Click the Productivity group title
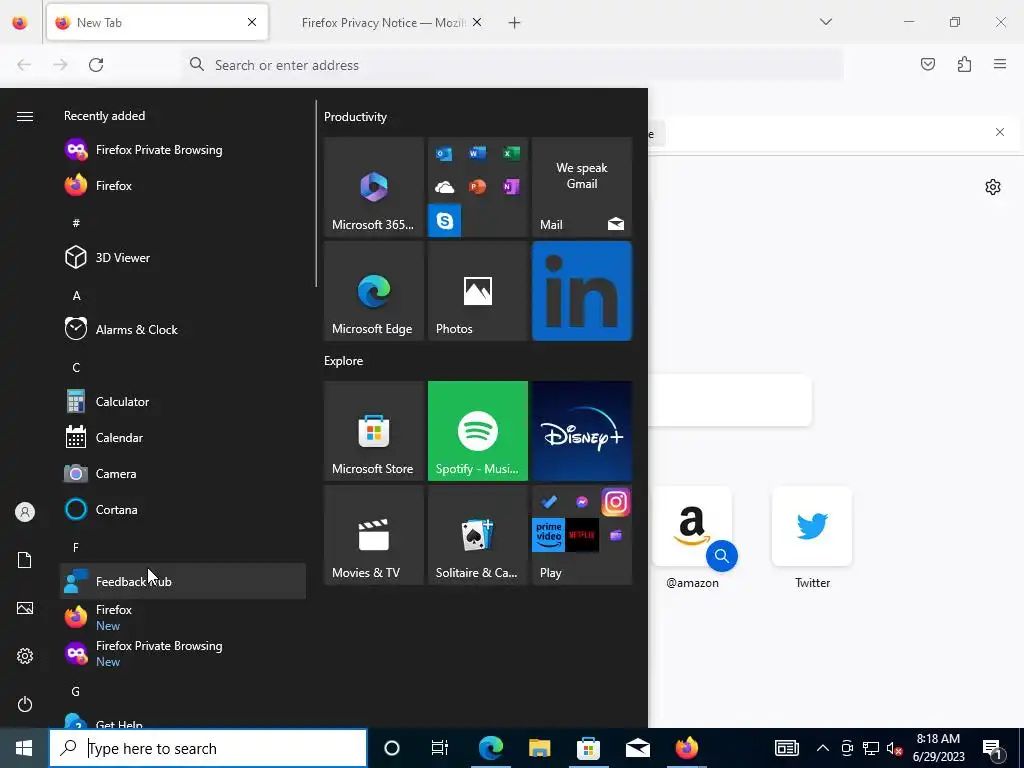Viewport: 1024px width, 768px height. pyautogui.click(x=355, y=117)
